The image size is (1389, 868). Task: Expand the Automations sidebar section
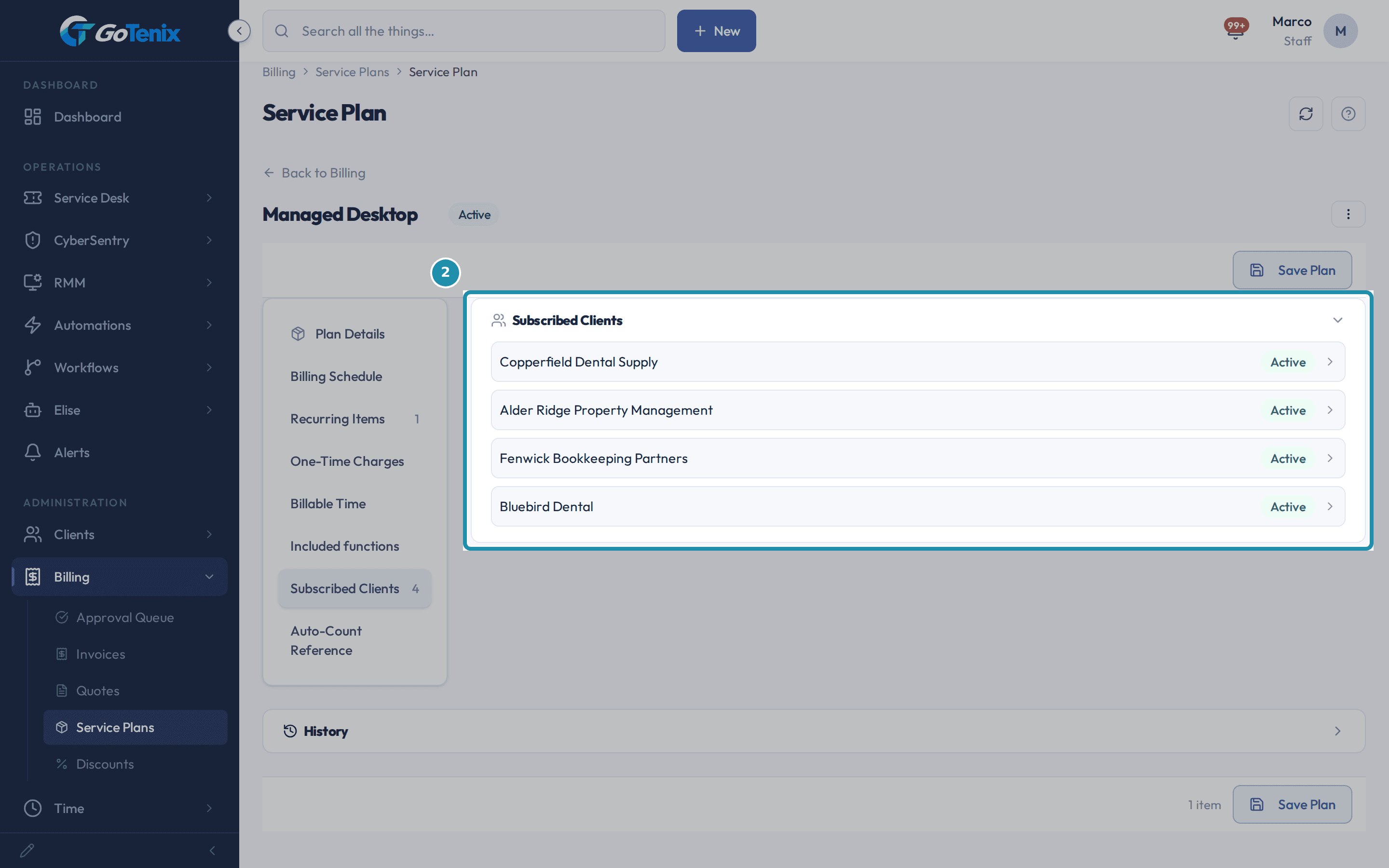pyautogui.click(x=120, y=325)
